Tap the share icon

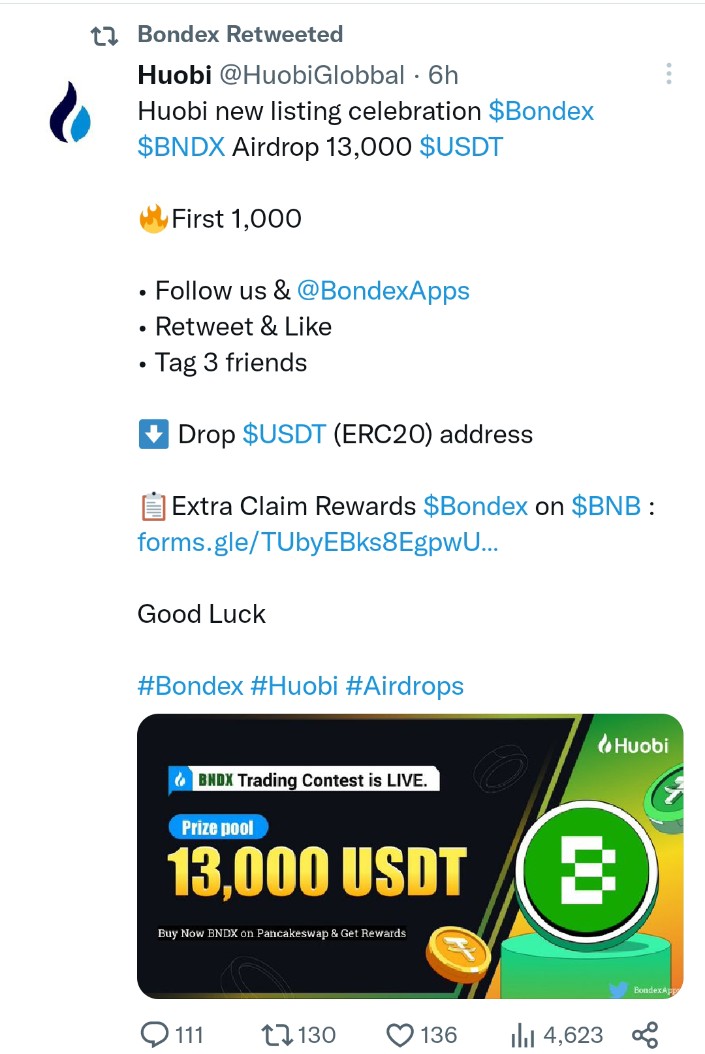645,1035
